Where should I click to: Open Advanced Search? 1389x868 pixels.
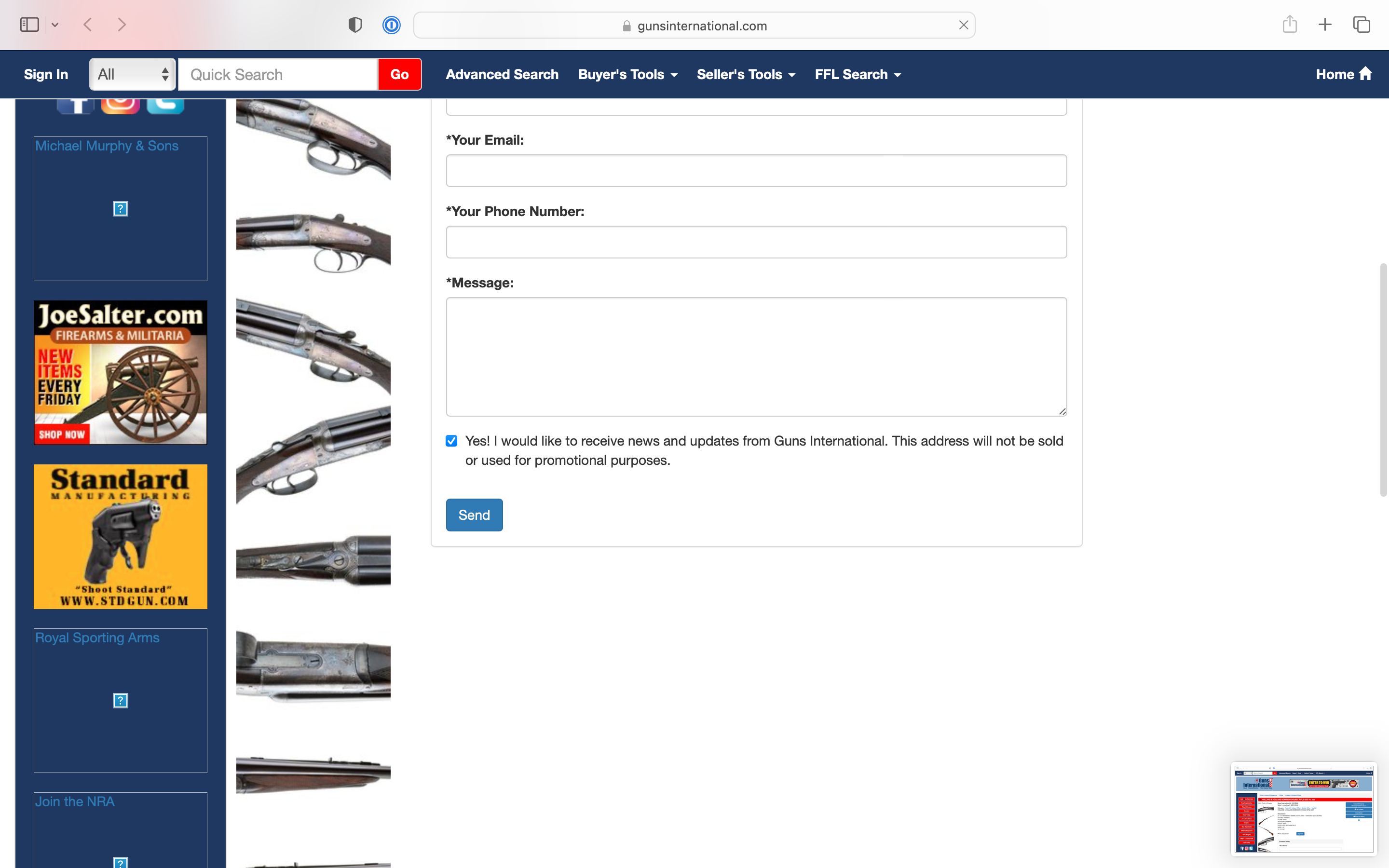click(x=502, y=74)
